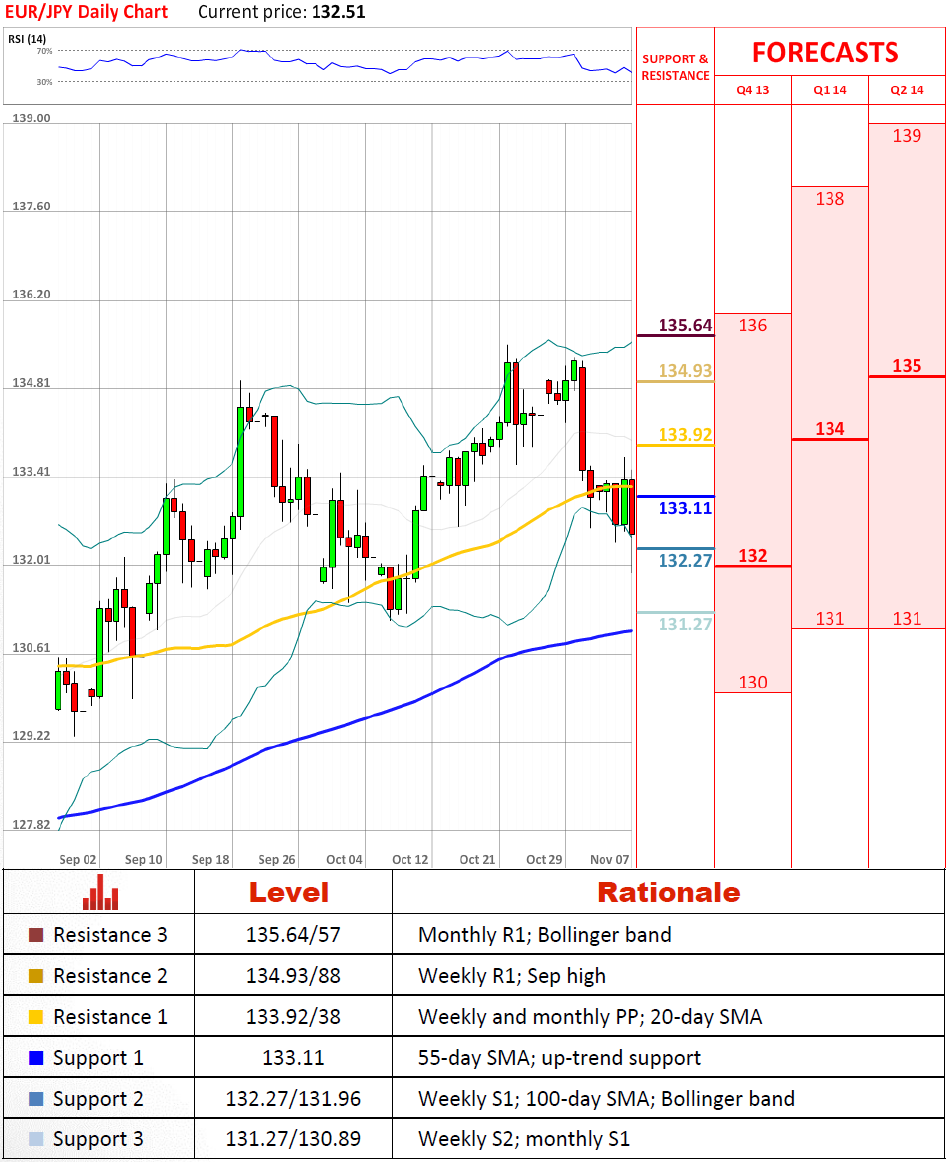Click the Oct 29 date axis label

(544, 859)
